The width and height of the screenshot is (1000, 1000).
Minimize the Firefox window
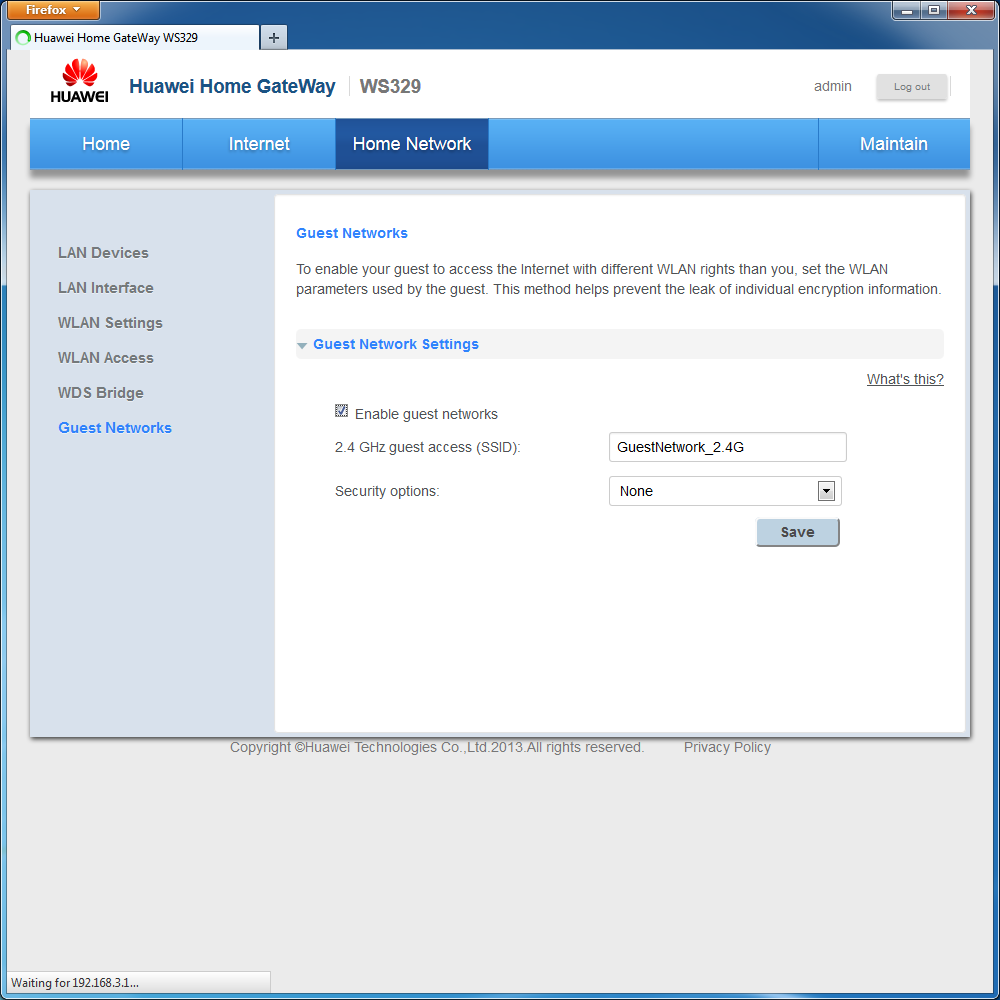pos(906,10)
